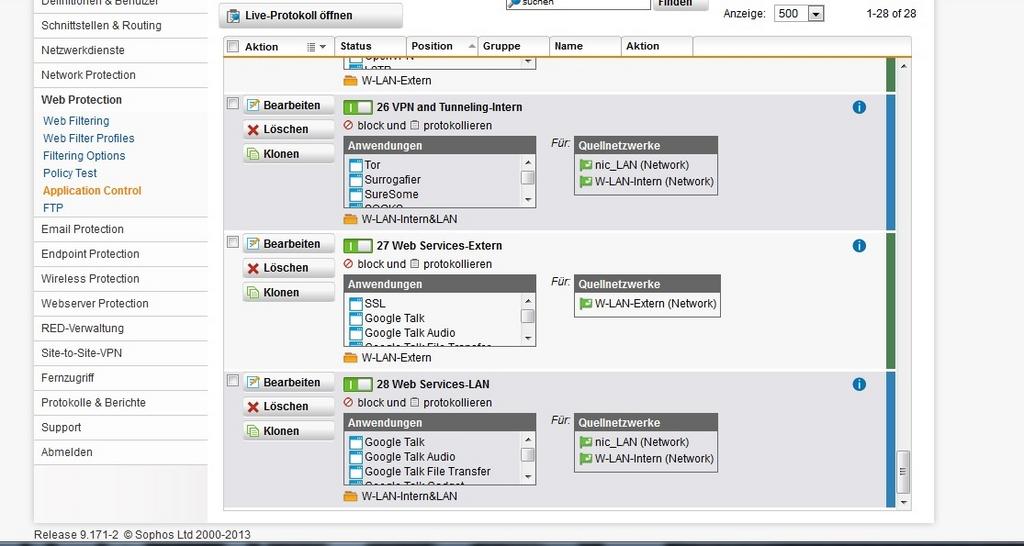The width and height of the screenshot is (1024, 546).
Task: Tick the select-all checkbox in Aktion header
Action: [x=232, y=46]
